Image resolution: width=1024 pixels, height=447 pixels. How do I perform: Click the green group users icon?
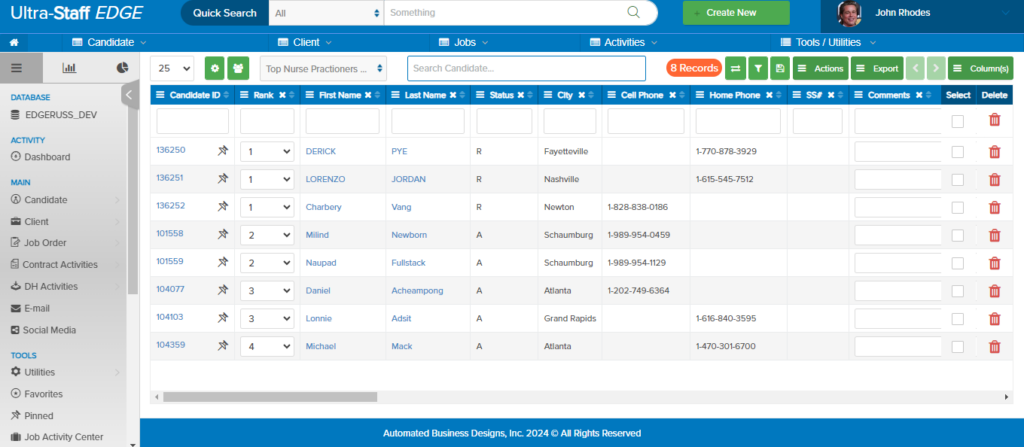point(239,68)
